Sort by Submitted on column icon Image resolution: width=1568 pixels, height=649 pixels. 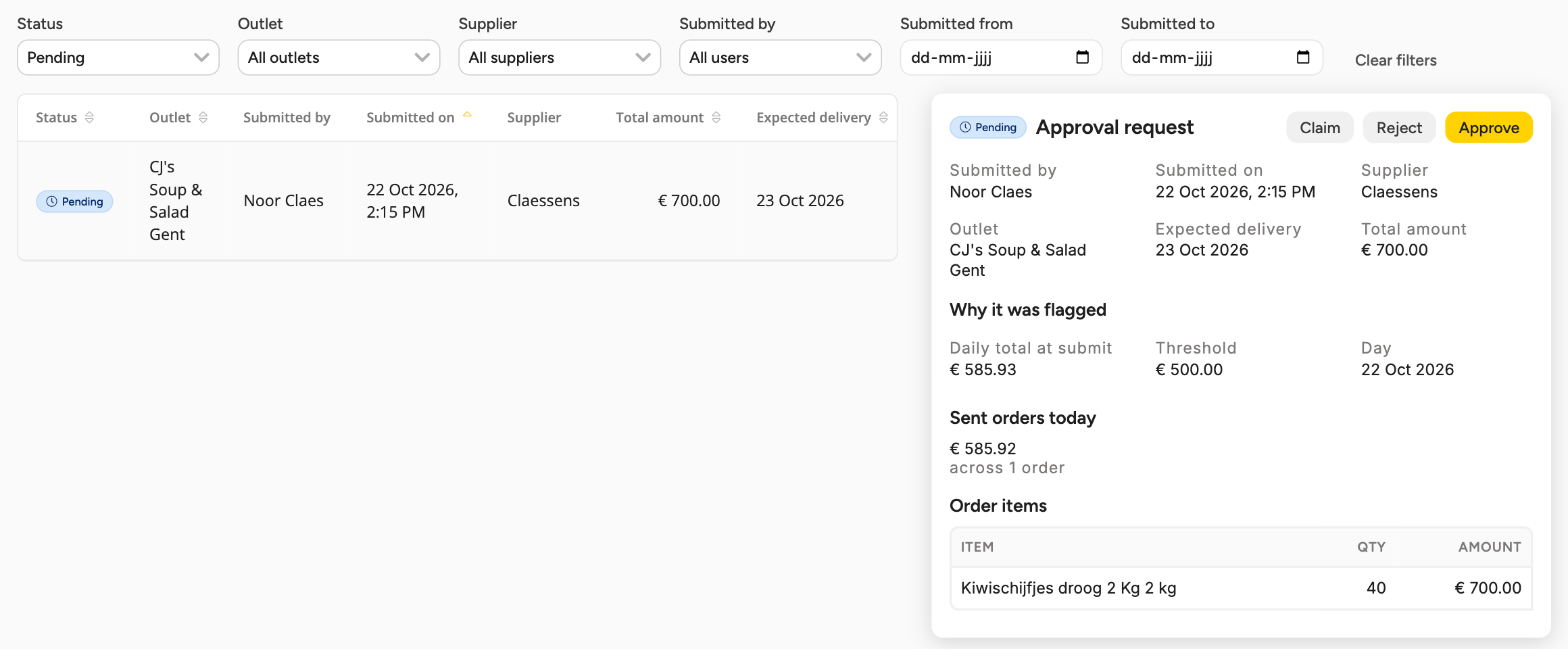(x=467, y=117)
